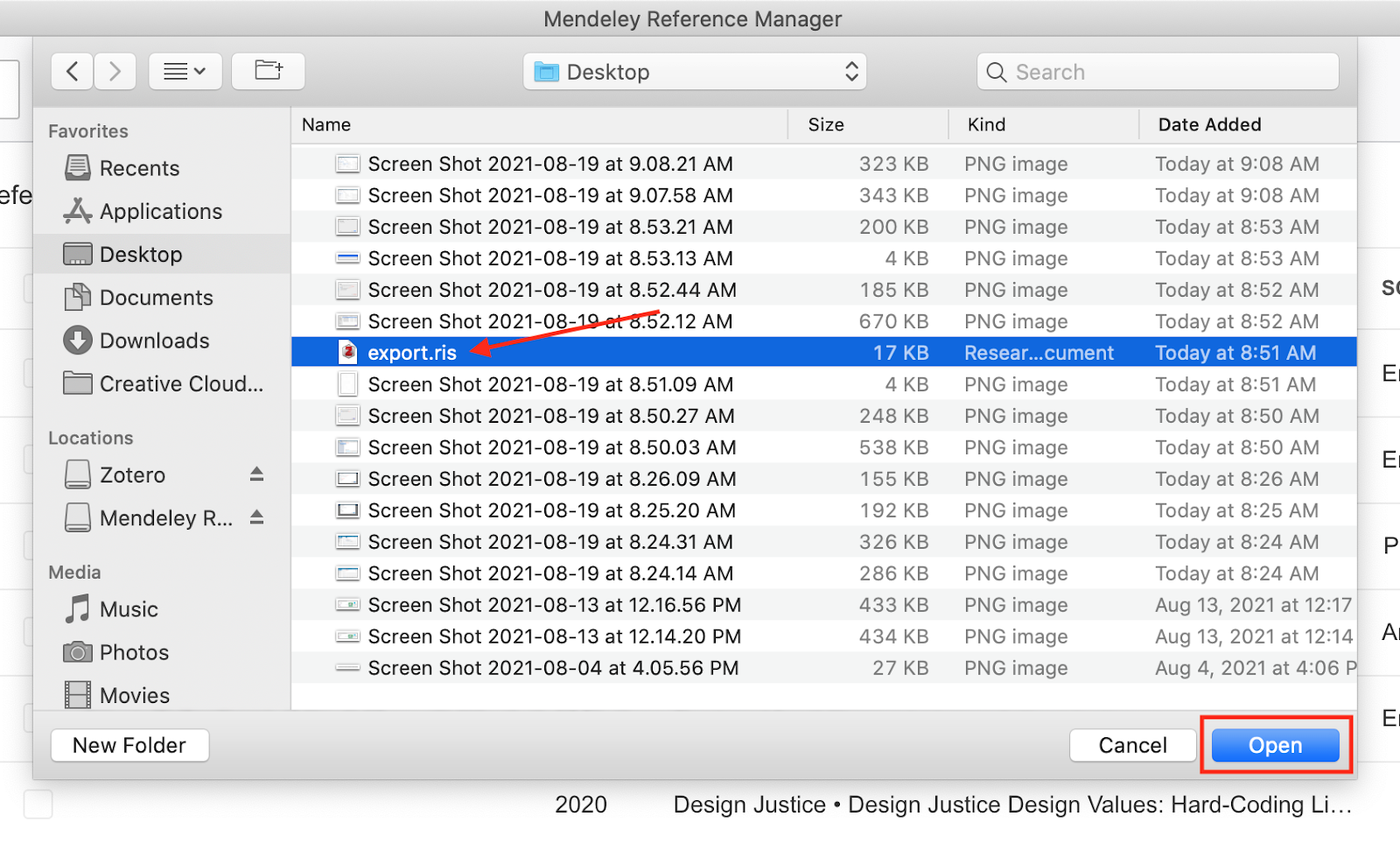
Task: Select Music in the Media section
Action: click(162, 609)
